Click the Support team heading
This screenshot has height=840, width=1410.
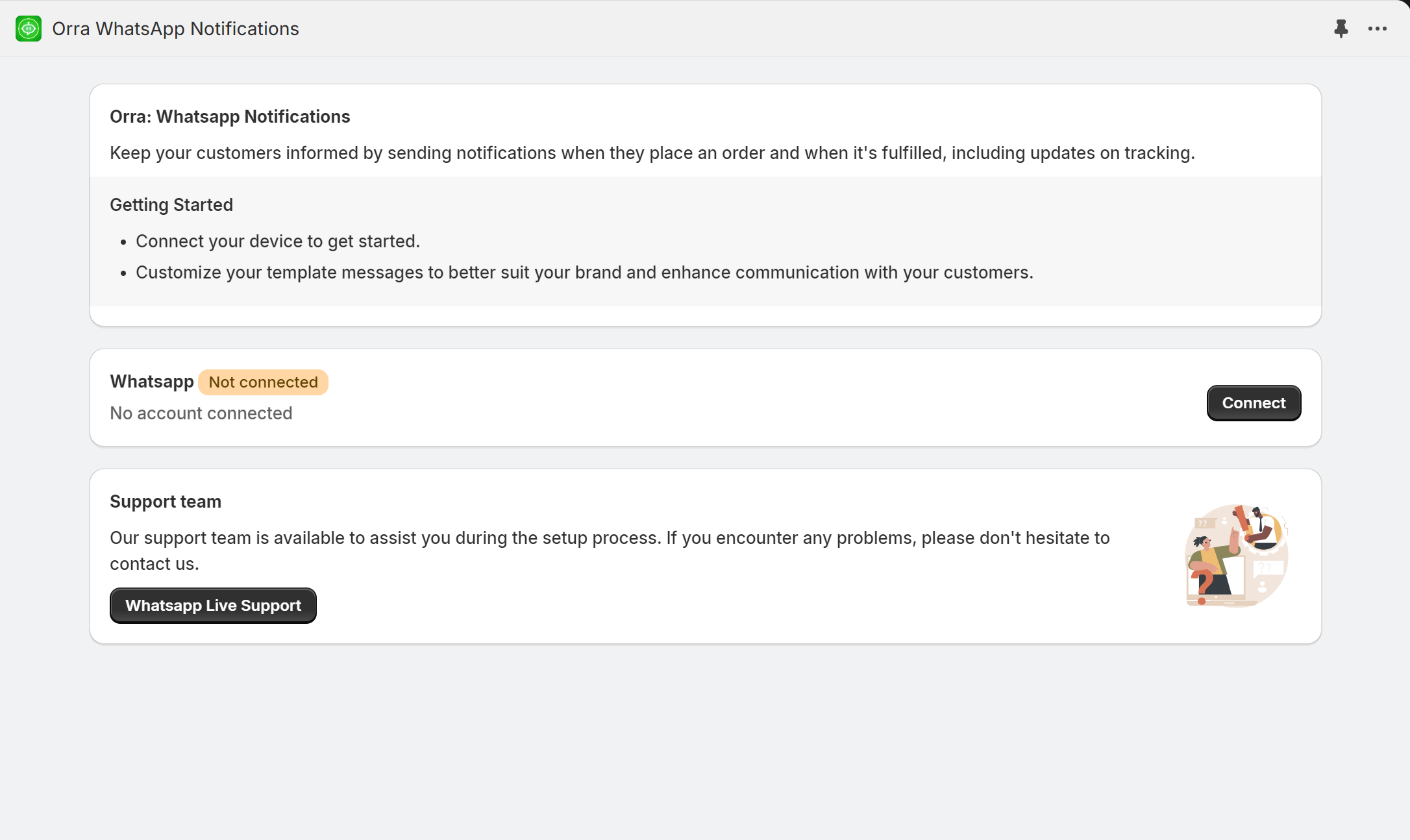[166, 502]
